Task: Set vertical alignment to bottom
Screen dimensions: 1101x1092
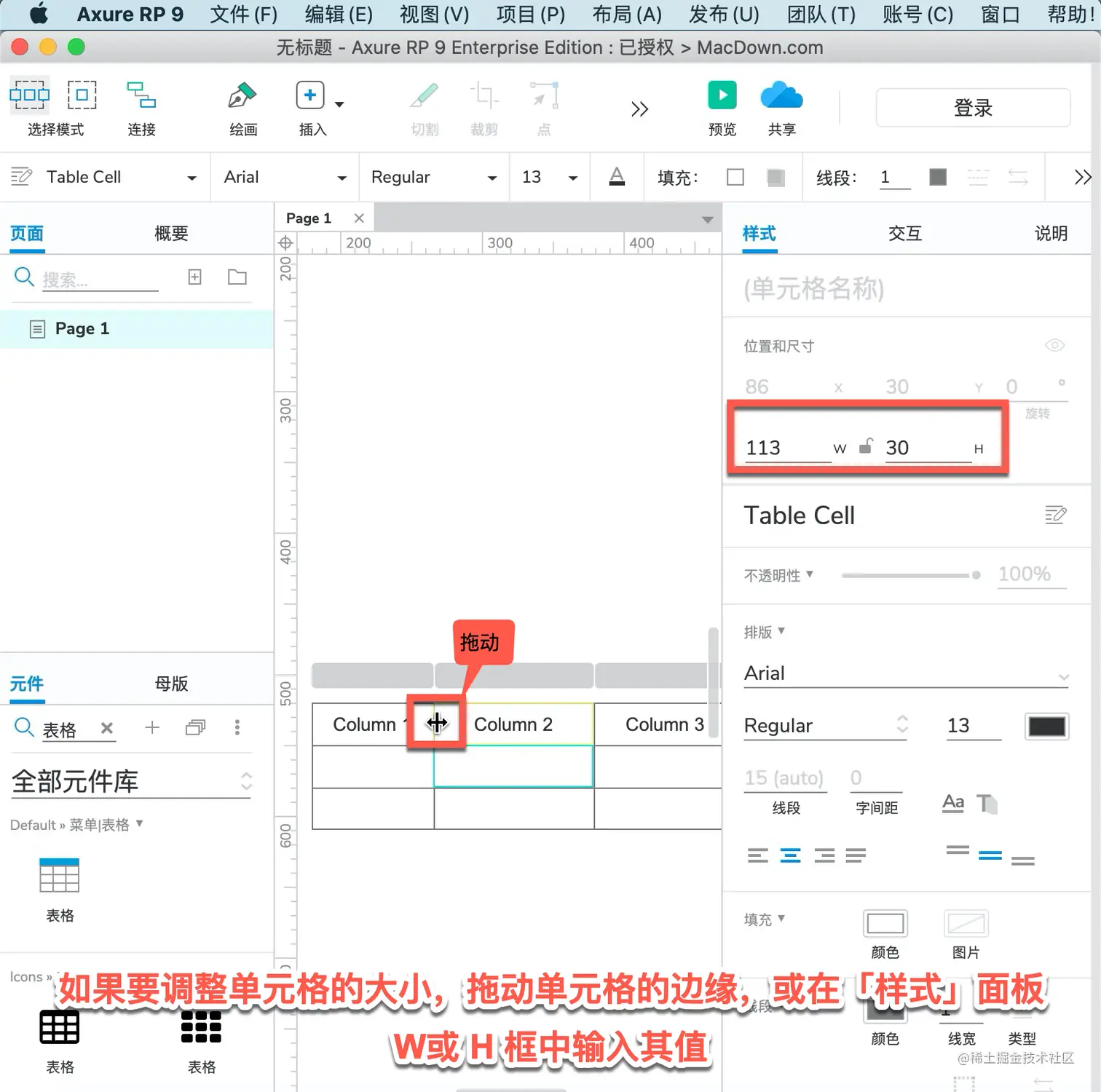Action: [1023, 860]
